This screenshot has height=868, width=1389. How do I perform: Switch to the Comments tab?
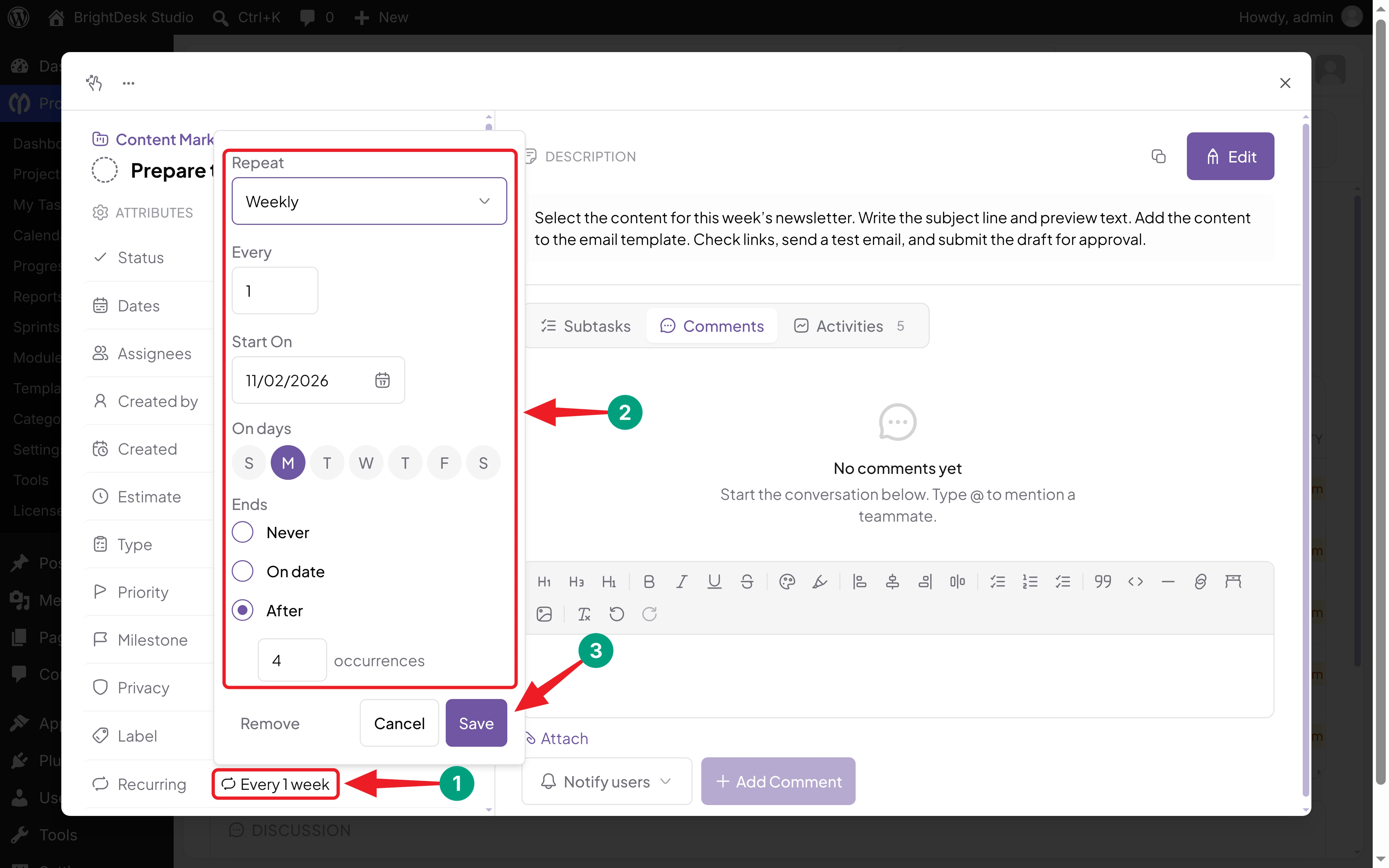coord(712,326)
